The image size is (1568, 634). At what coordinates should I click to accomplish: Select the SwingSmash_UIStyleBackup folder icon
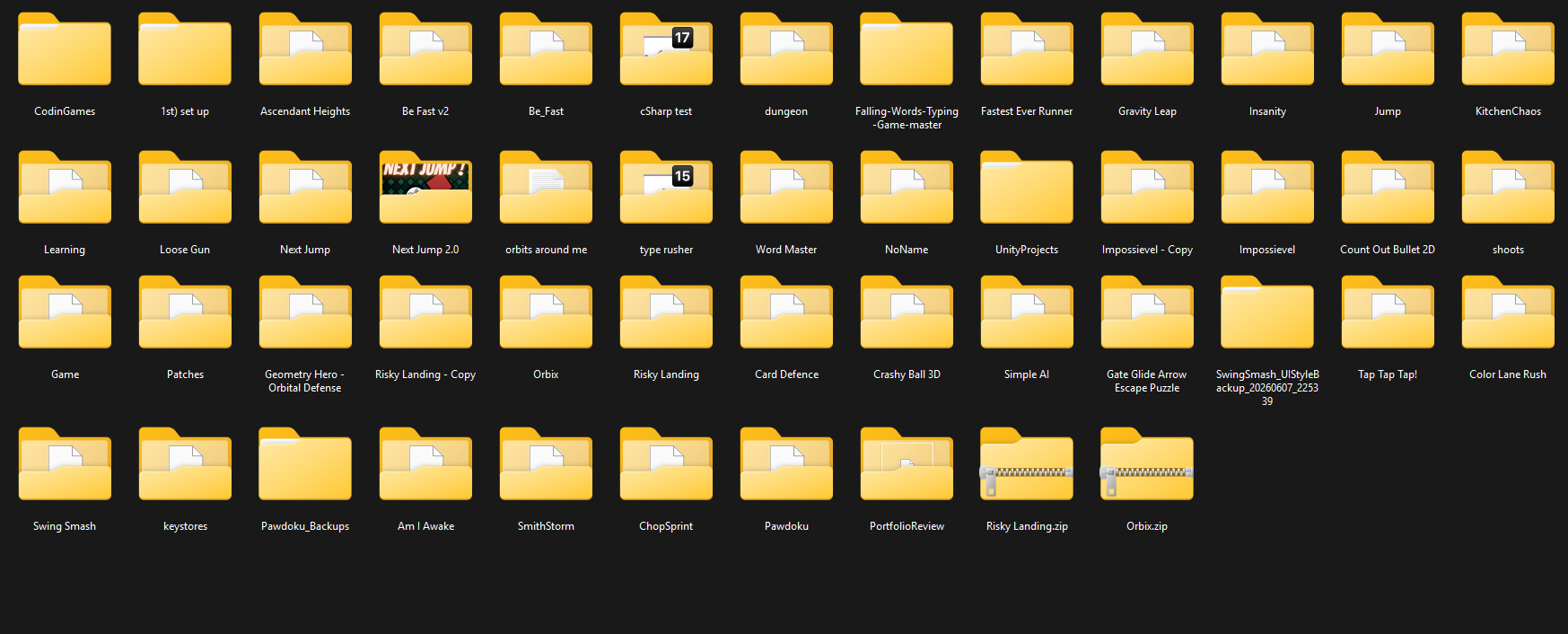1267,313
